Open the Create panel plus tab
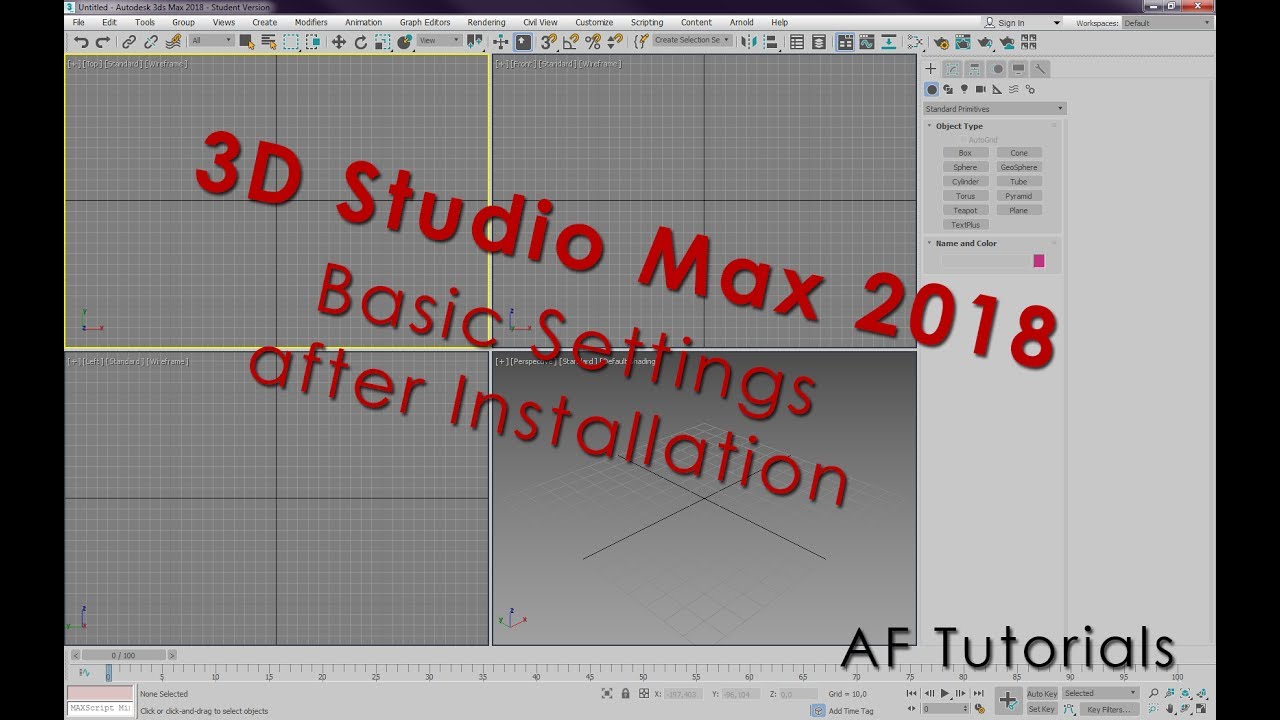1280x720 pixels. point(930,69)
